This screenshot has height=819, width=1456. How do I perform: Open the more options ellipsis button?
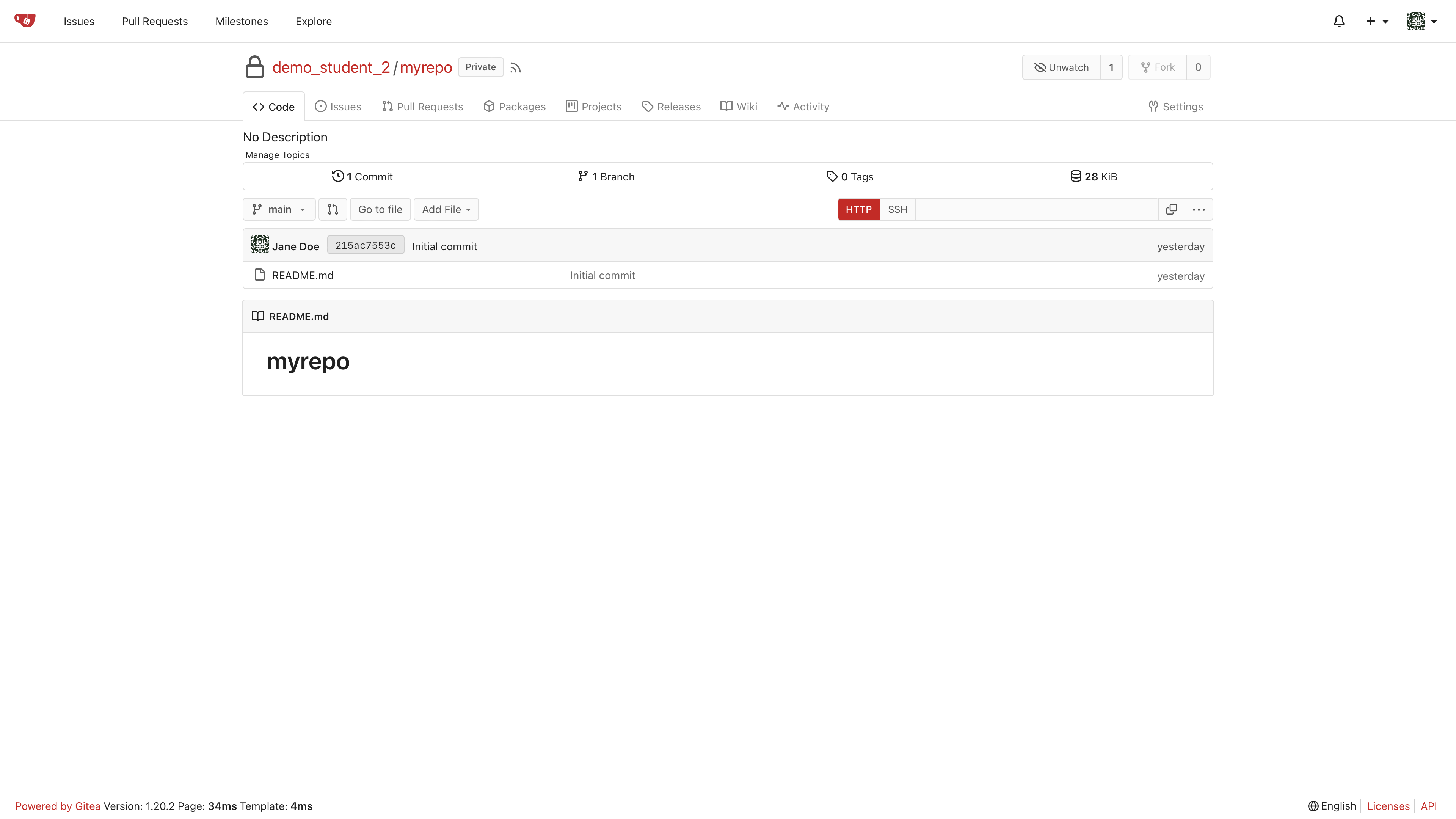1198,209
